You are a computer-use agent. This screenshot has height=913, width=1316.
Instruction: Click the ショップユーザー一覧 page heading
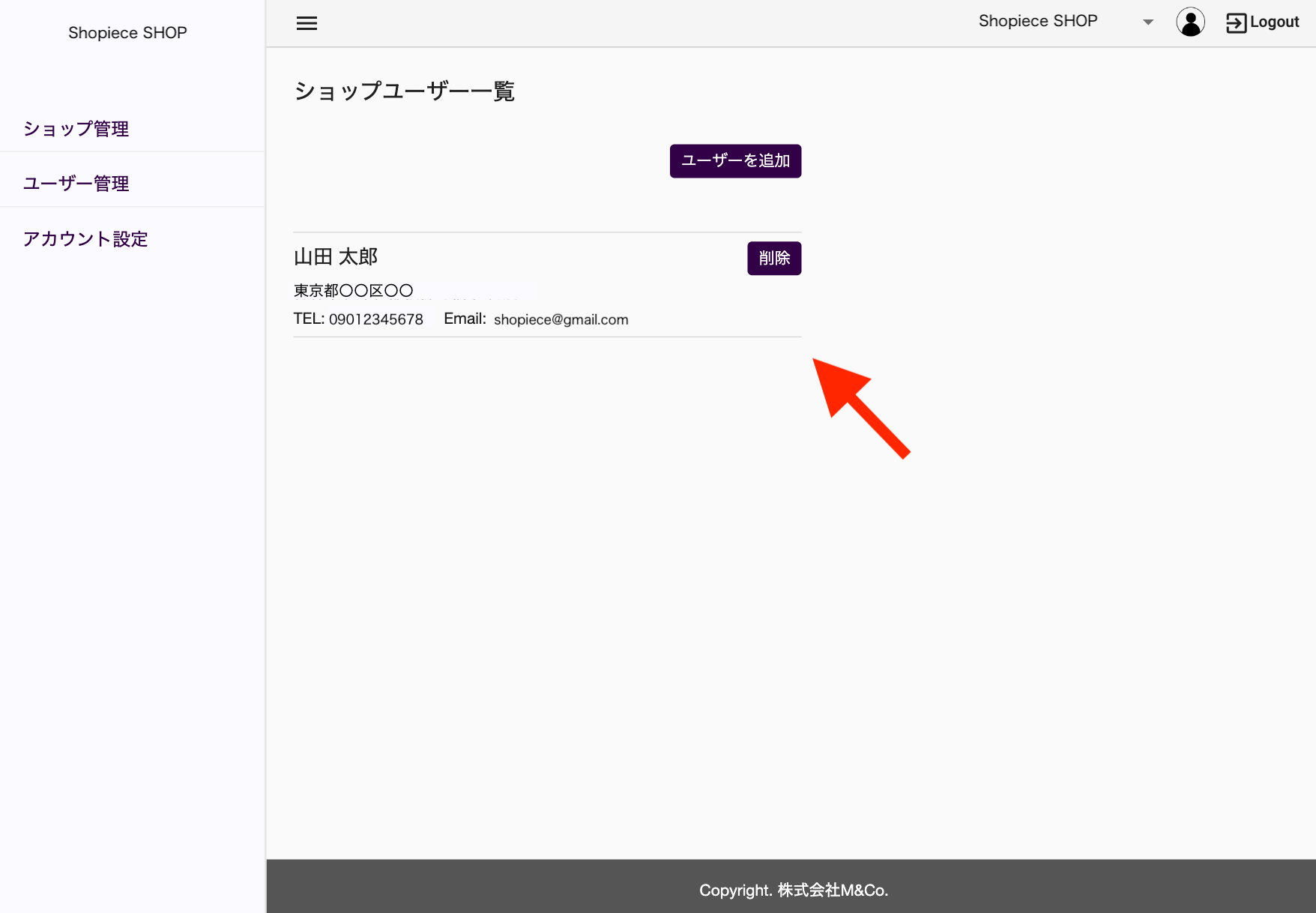tap(404, 91)
